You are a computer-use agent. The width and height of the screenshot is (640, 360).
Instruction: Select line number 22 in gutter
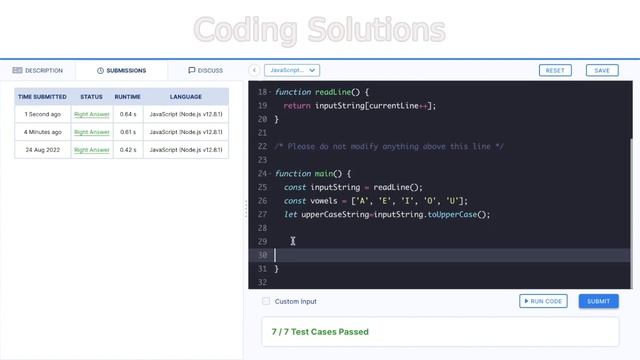click(x=262, y=147)
